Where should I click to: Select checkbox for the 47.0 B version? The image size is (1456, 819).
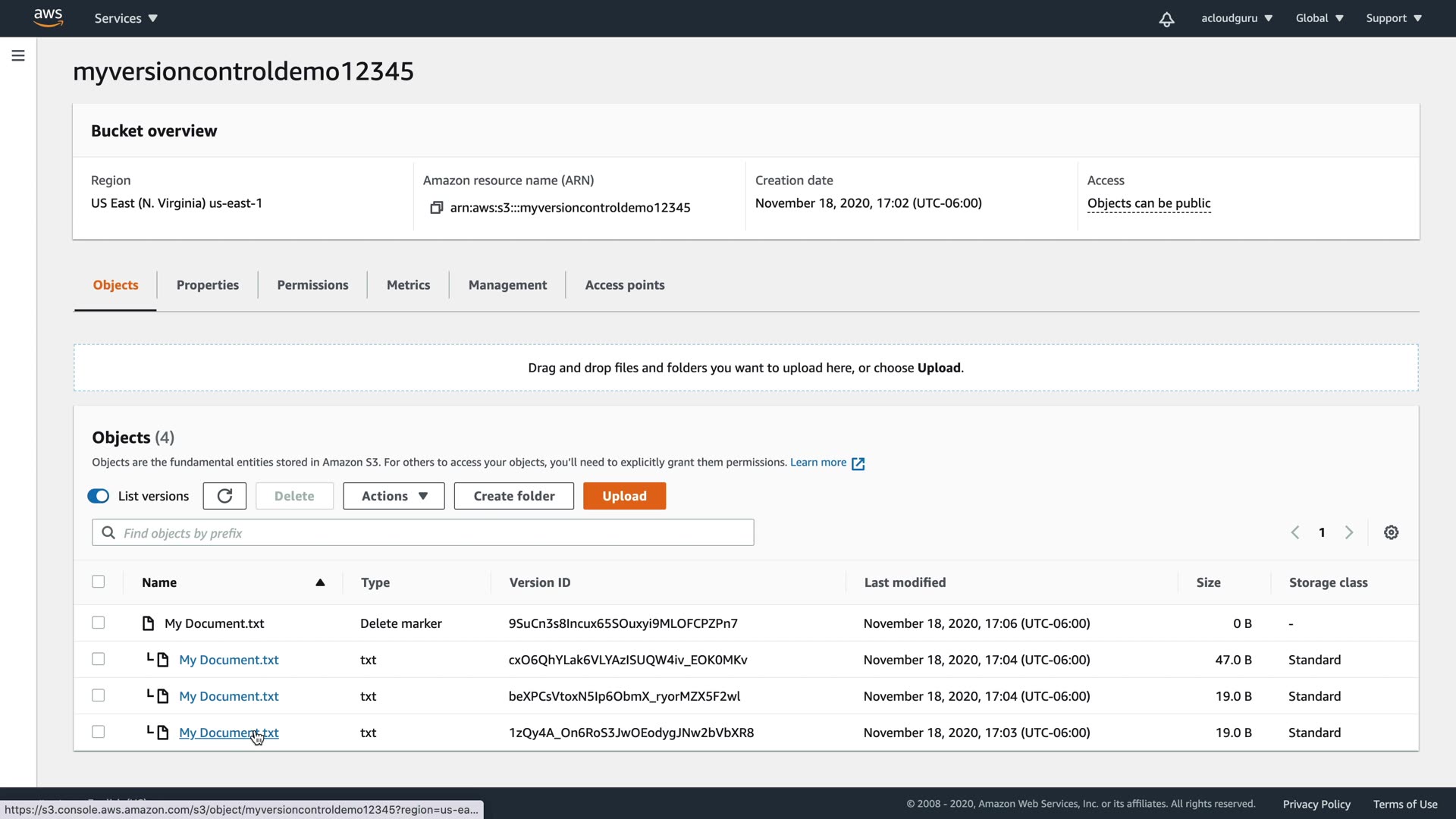[x=99, y=659]
